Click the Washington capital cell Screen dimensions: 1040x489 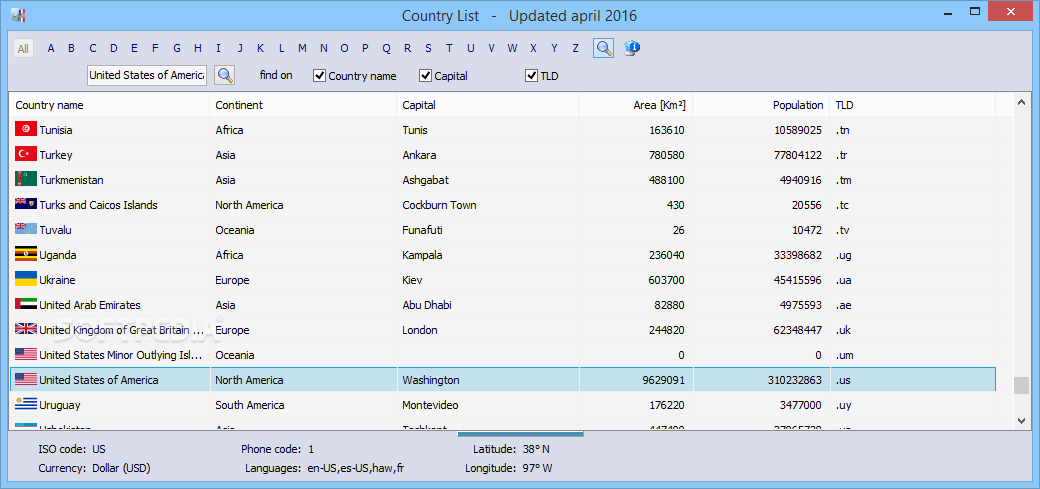[430, 380]
